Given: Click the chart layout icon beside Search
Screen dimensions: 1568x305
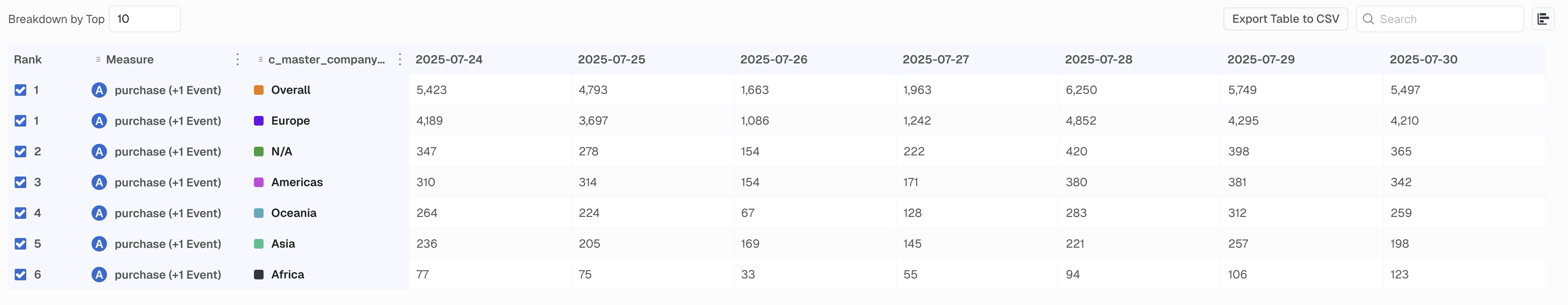Looking at the screenshot, I should tap(1542, 19).
